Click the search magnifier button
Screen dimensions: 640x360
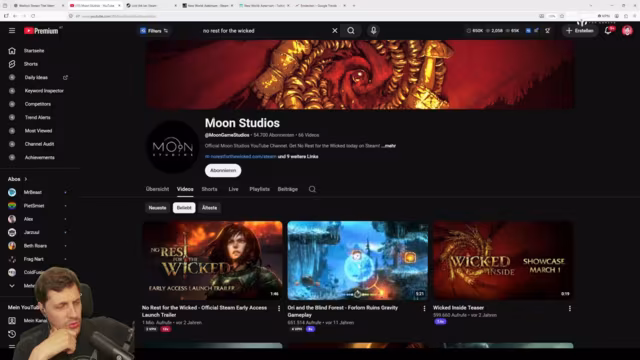351,31
